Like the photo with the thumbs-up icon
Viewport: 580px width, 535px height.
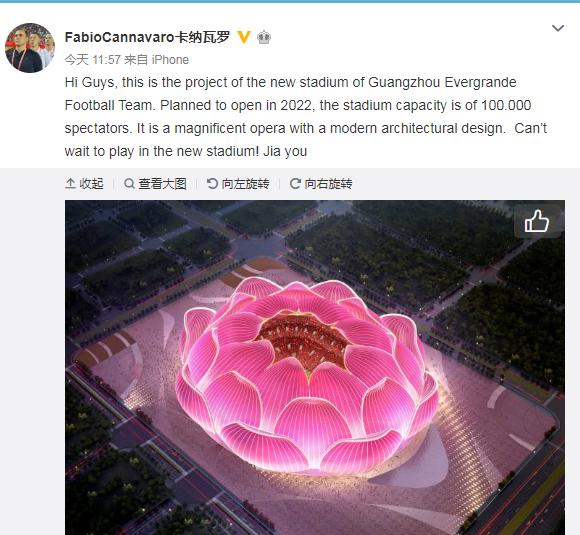click(x=537, y=221)
